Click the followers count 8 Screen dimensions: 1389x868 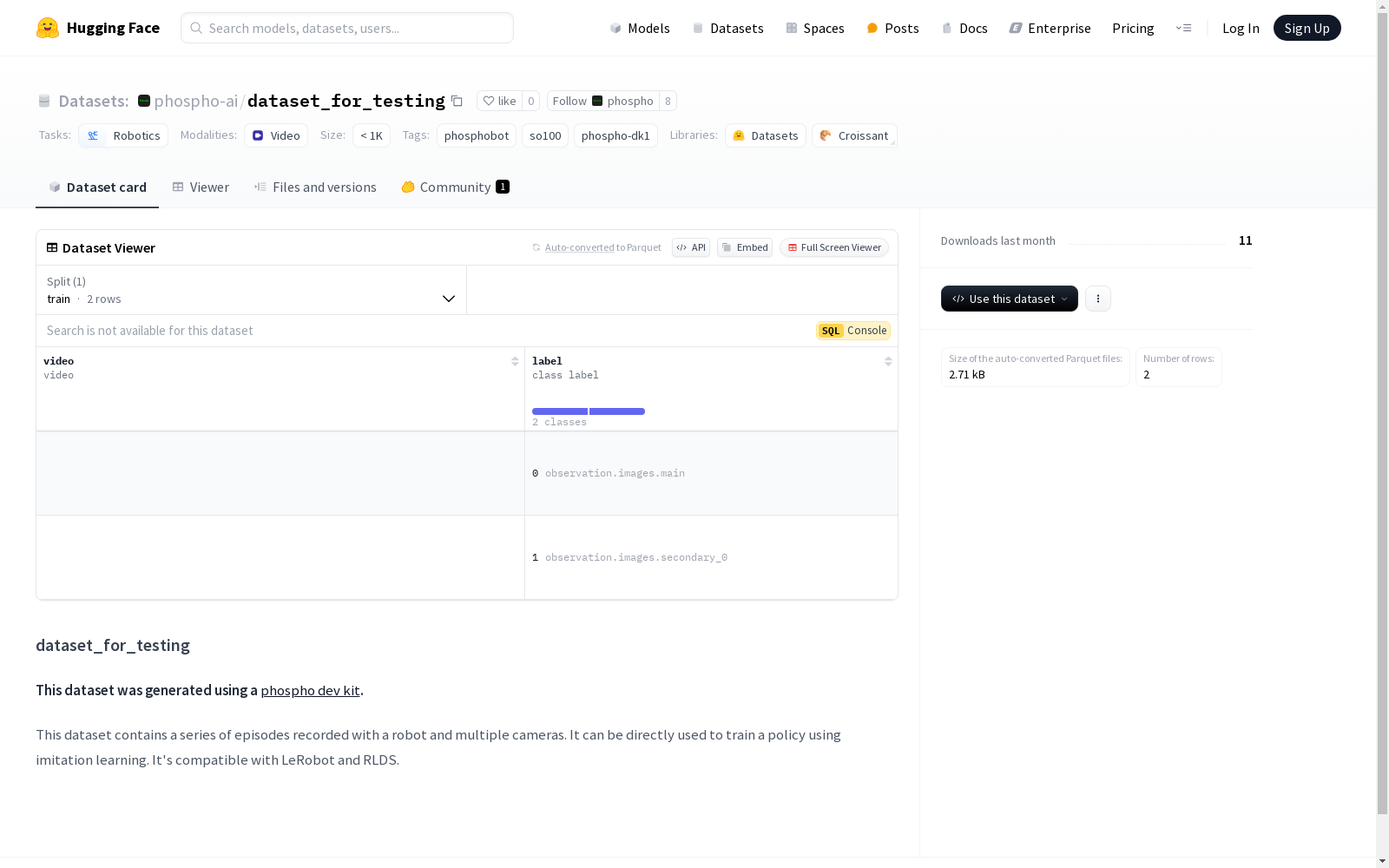(x=668, y=101)
